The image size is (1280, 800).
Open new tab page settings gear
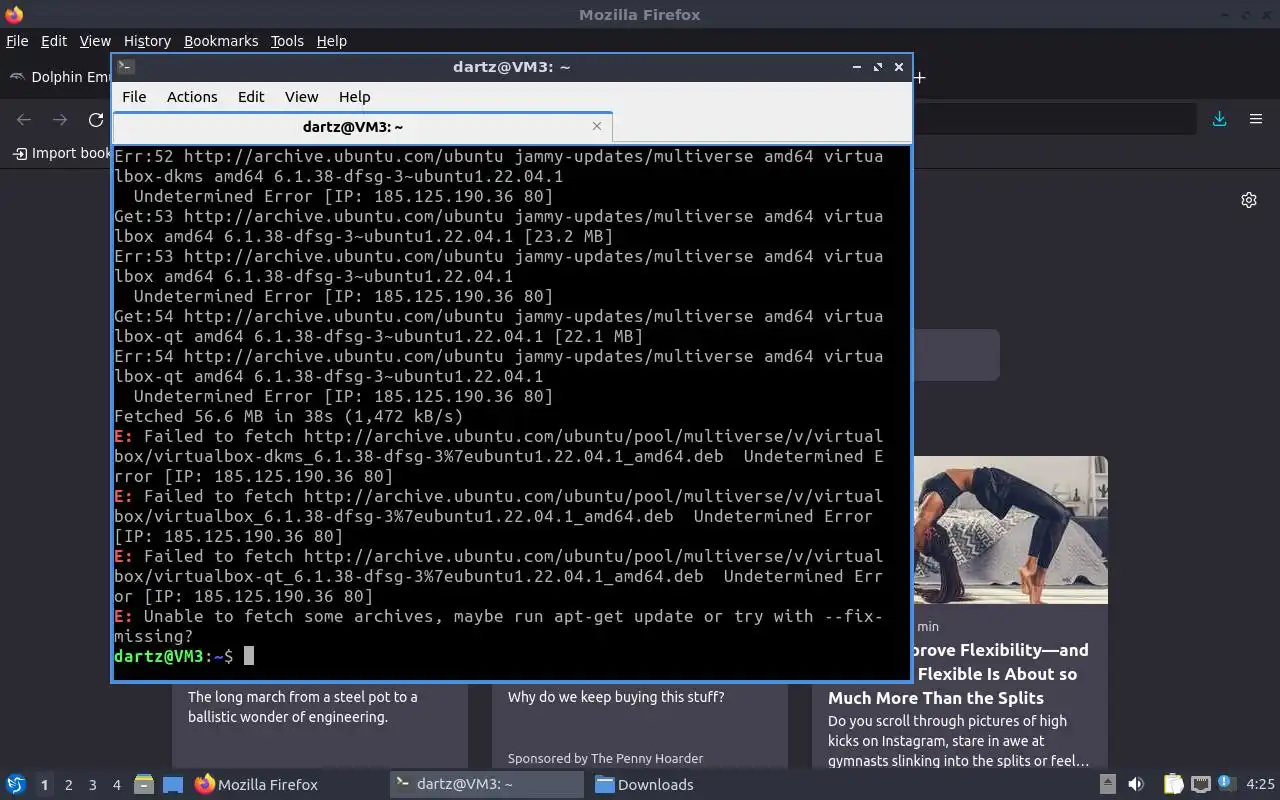[x=1249, y=200]
